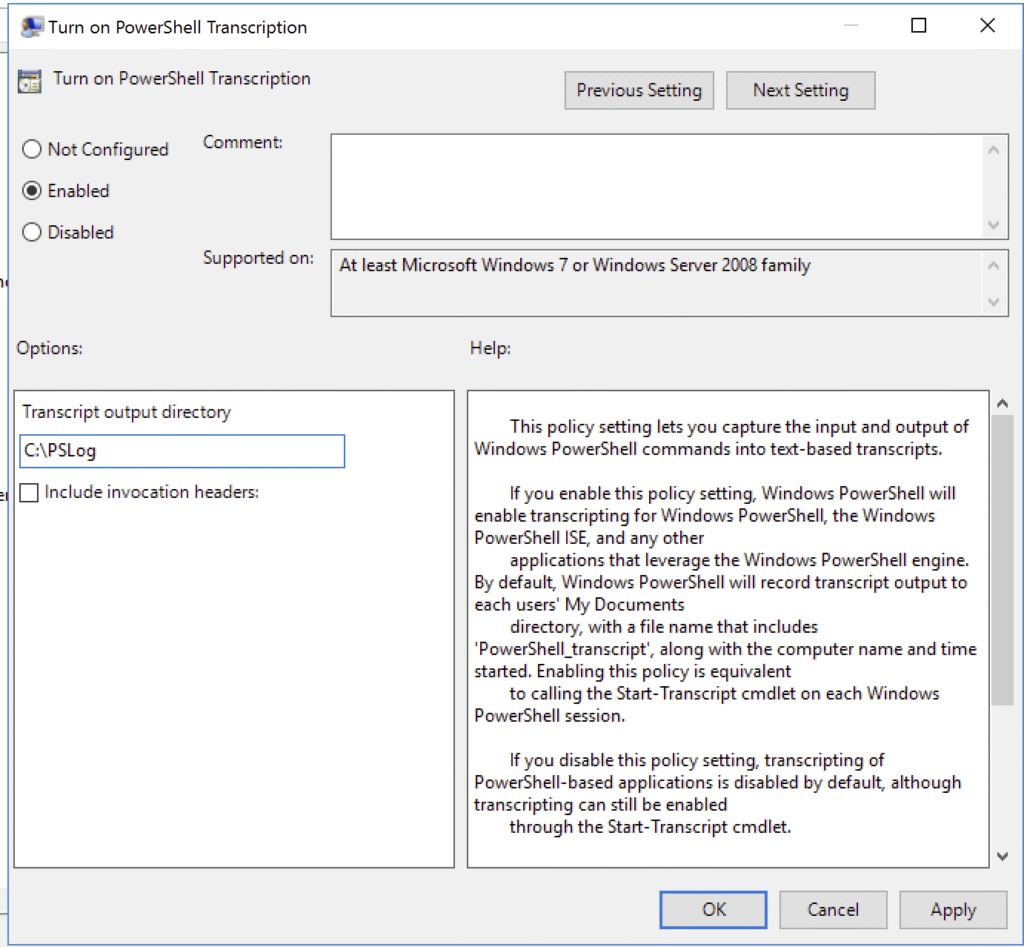Select the Enabled radio option
This screenshot has height=947, width=1024.
[32, 191]
